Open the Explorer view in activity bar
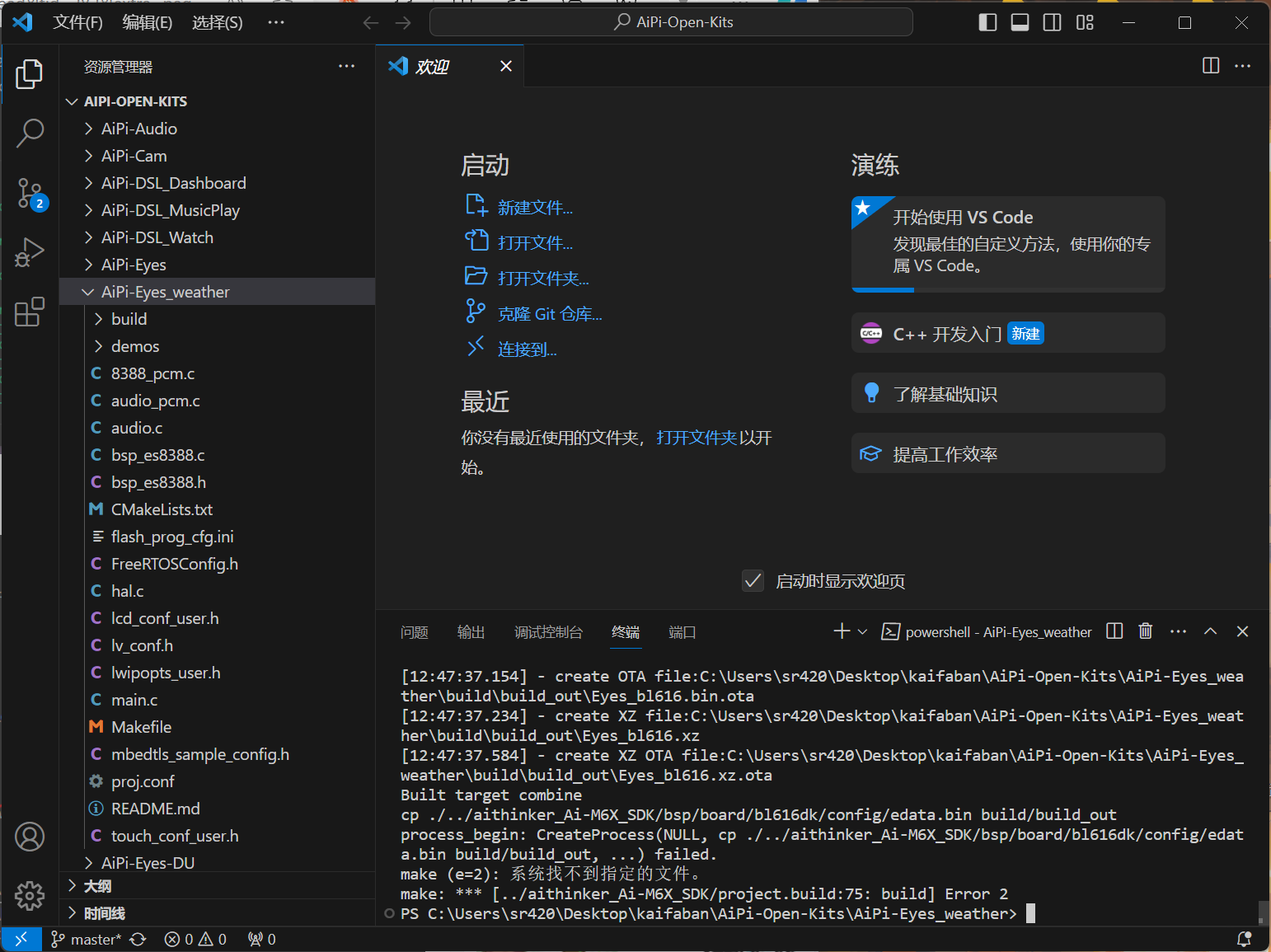 tap(30, 74)
